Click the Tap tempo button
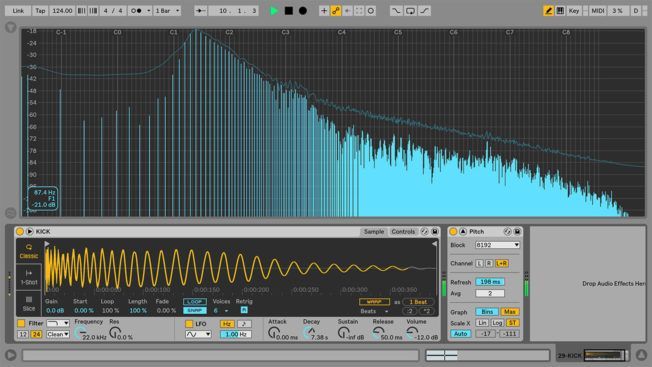Screen dimensions: 652x367 [40, 11]
